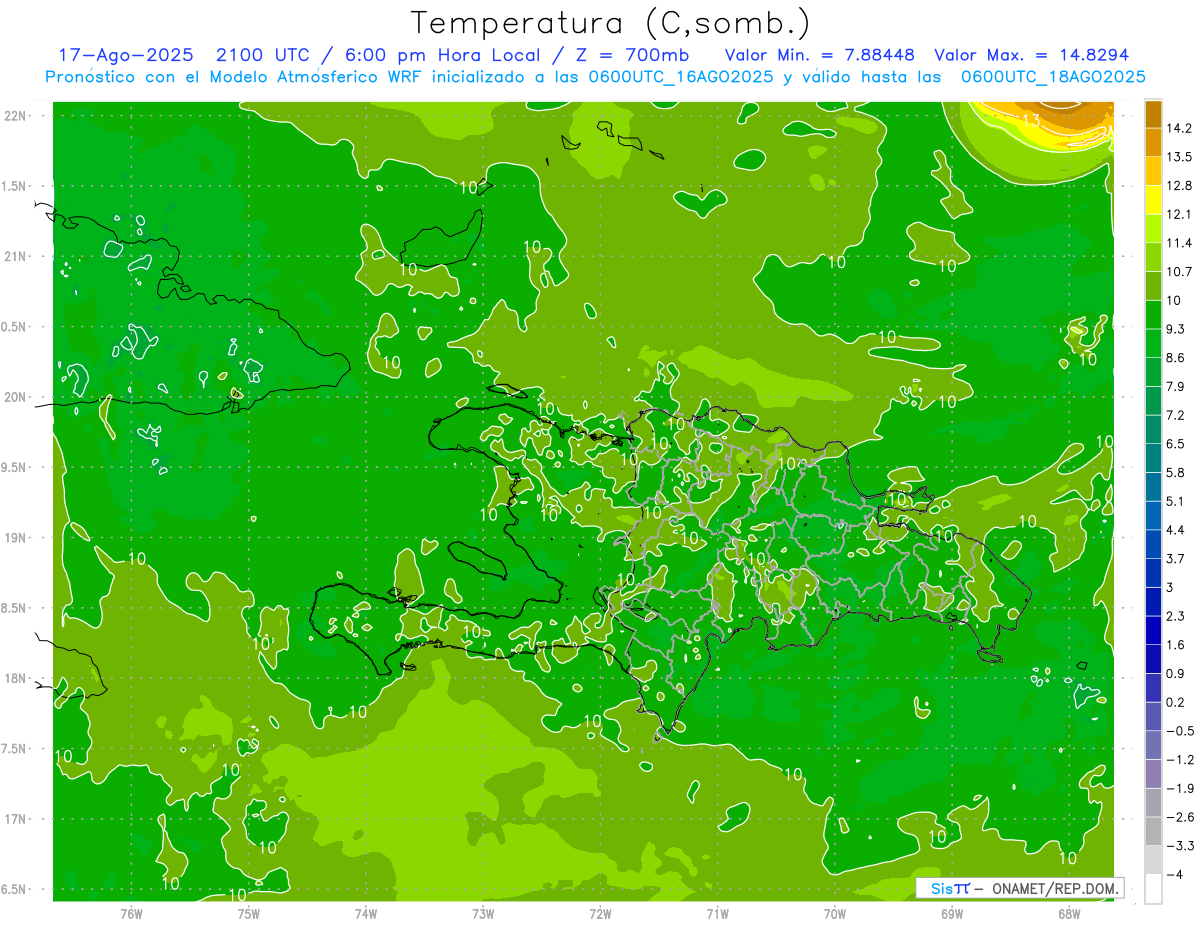Click the '74W' longitude axis label

365,914
